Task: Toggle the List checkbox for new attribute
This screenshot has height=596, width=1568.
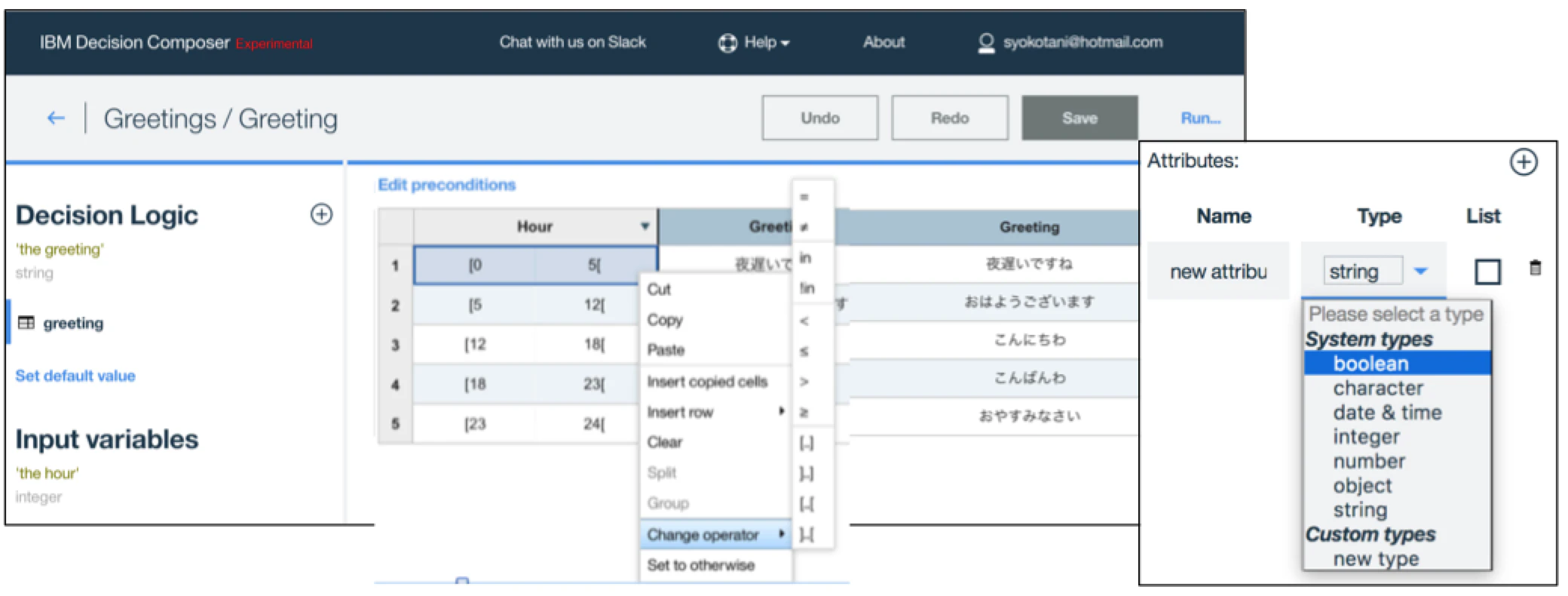Action: 1487,272
